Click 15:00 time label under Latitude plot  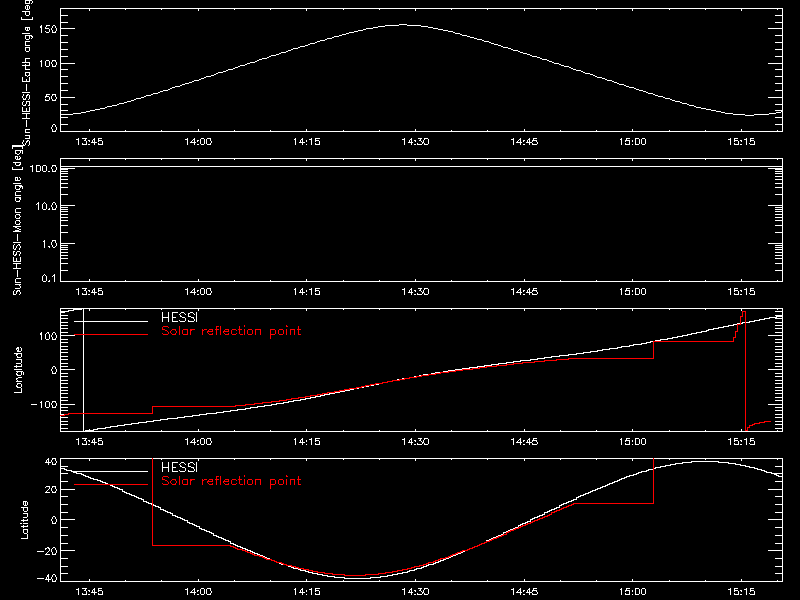[633, 592]
